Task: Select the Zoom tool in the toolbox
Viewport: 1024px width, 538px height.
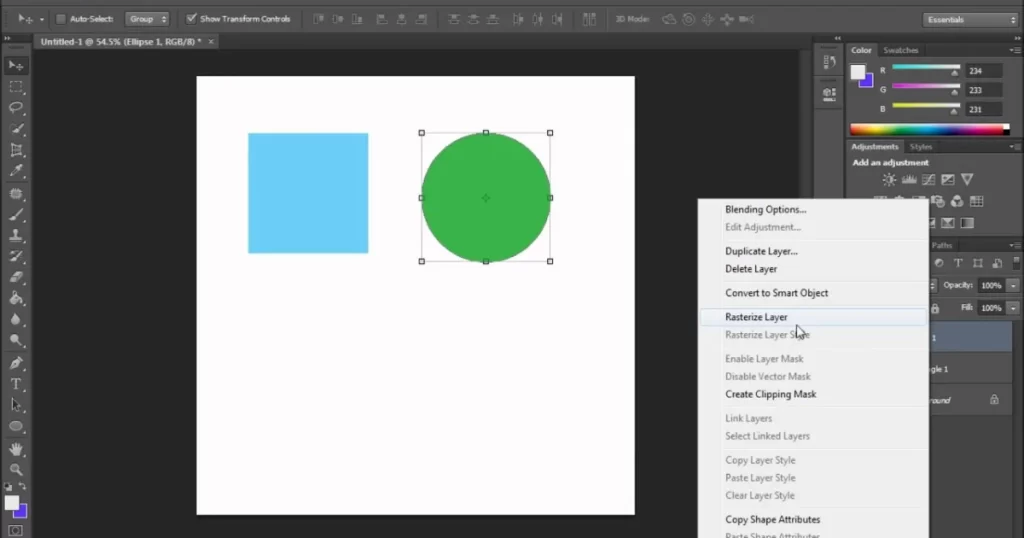Action: click(16, 469)
